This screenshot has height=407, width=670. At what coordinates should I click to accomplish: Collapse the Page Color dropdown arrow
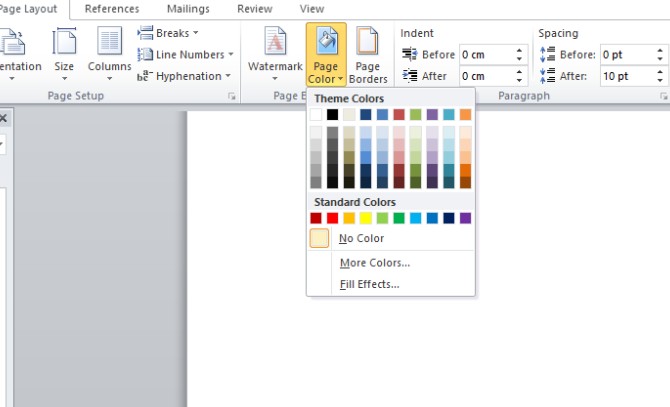(x=341, y=79)
